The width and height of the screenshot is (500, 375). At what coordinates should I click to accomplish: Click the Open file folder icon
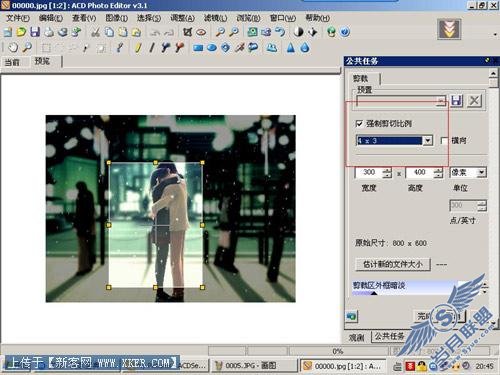click(21, 32)
